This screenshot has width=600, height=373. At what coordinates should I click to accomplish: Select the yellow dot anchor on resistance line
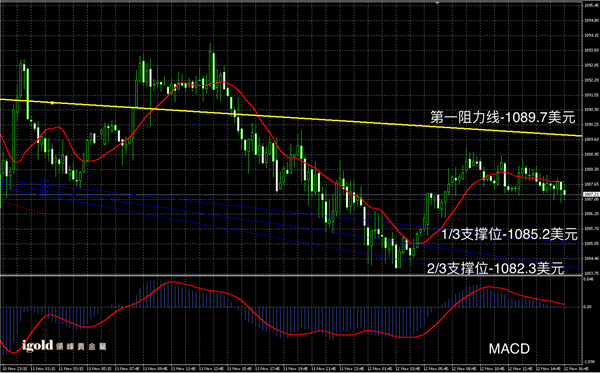(x=52, y=103)
